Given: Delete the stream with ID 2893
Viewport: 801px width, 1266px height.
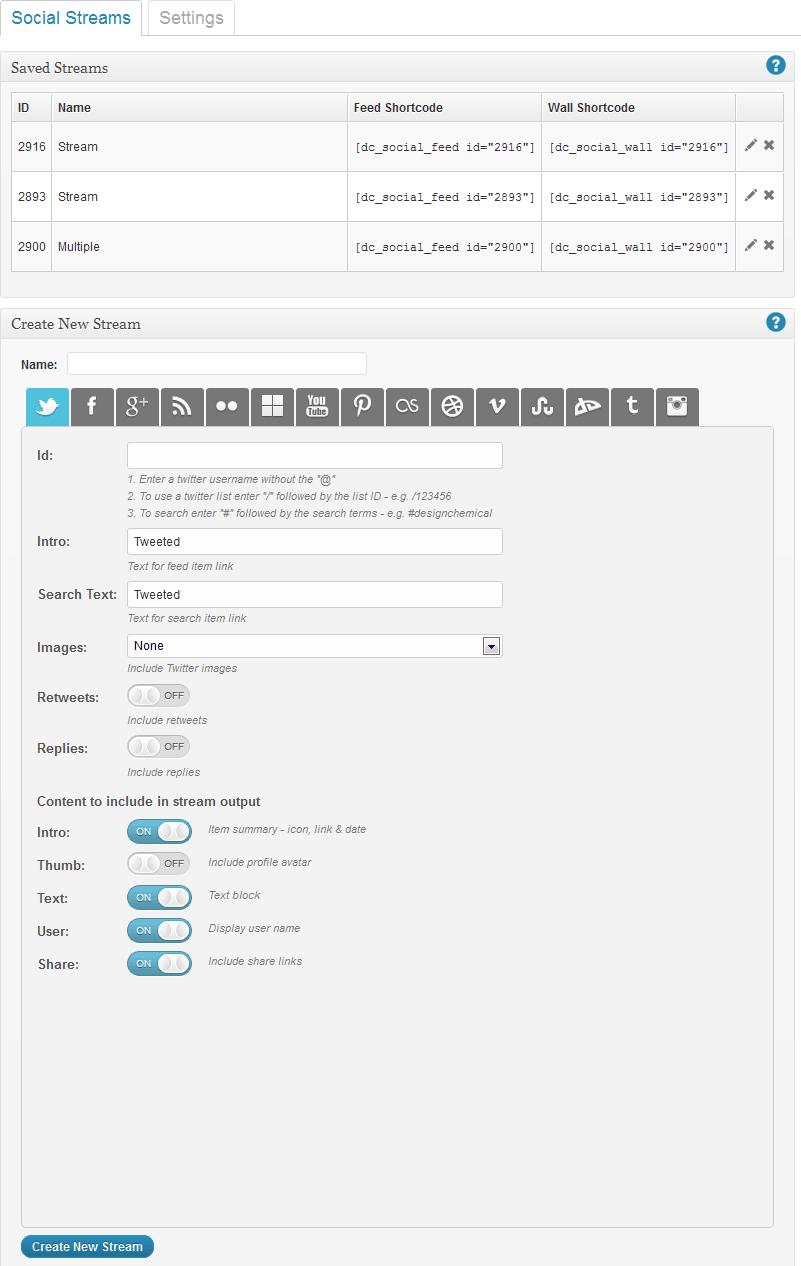Looking at the screenshot, I should [767, 196].
